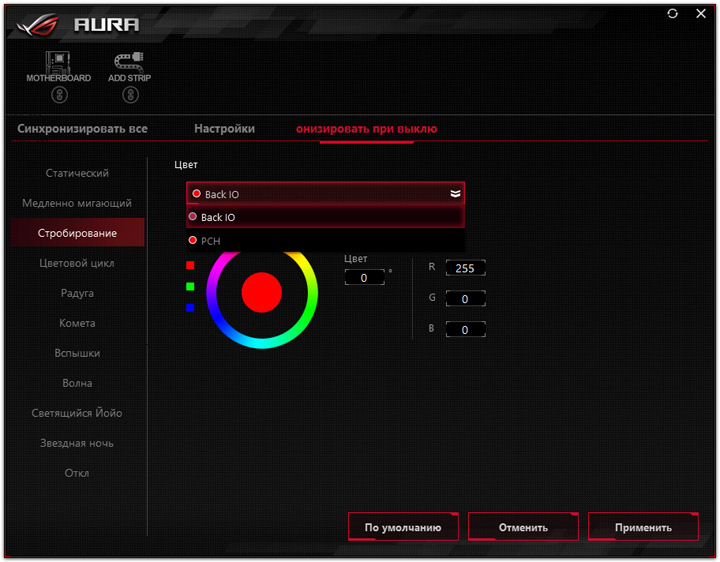Choose the Вспышки effect
Viewport: 720px width, 562px height.
(77, 353)
